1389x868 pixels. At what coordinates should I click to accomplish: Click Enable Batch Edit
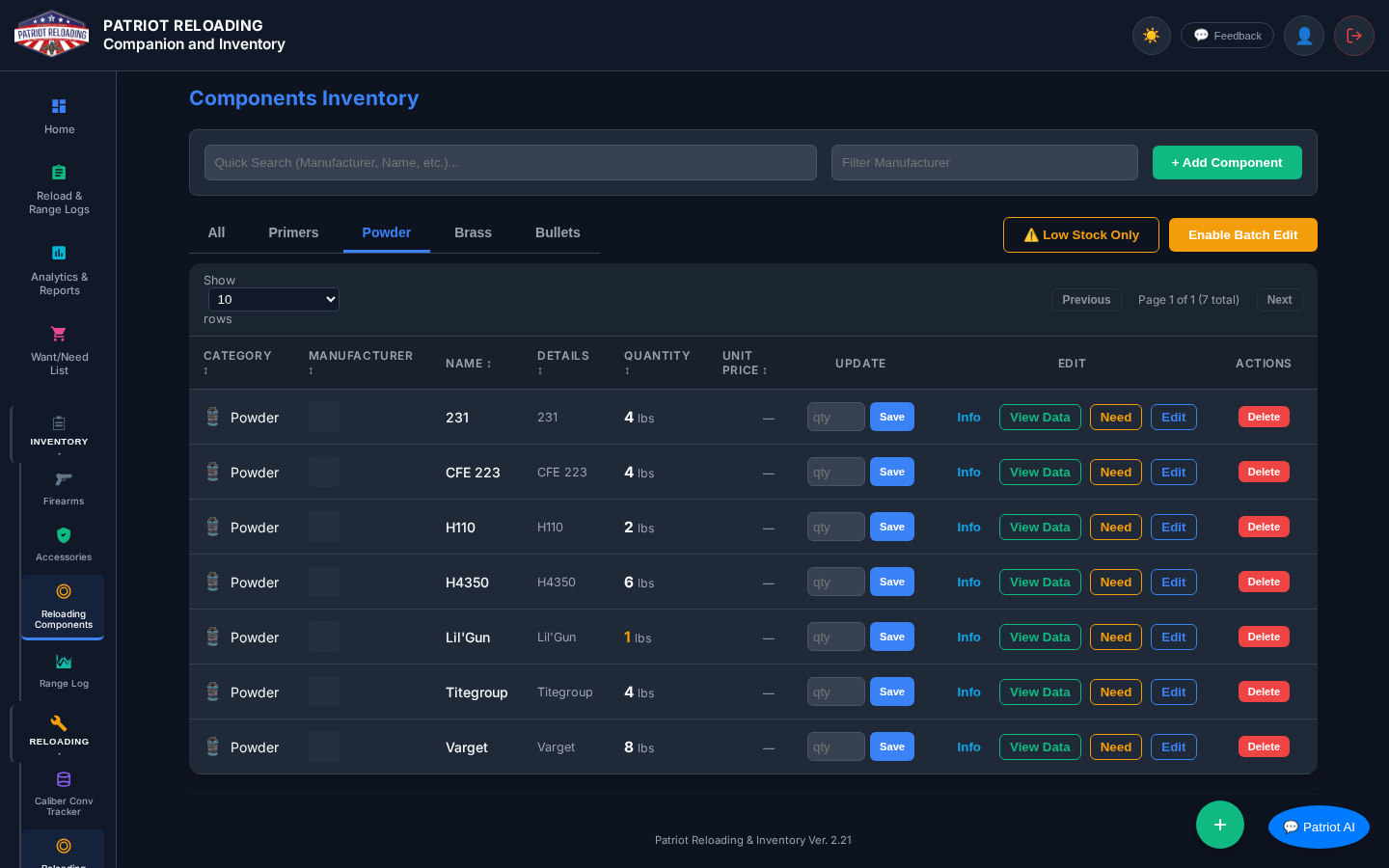[x=1243, y=234]
